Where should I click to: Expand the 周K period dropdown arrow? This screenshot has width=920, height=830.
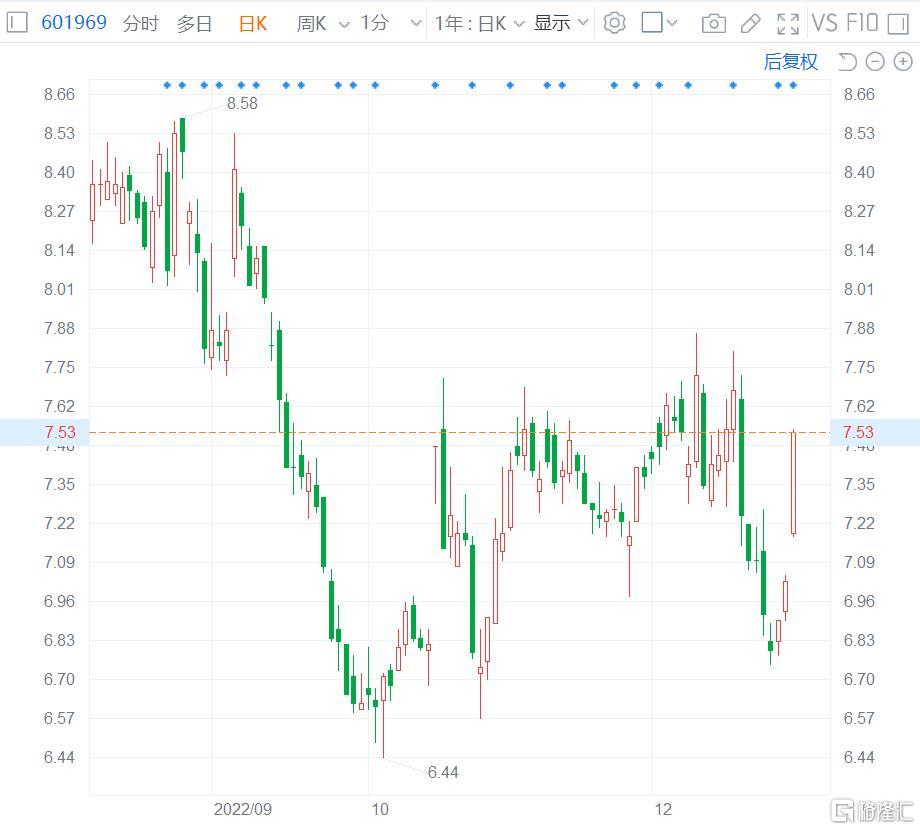[344, 24]
